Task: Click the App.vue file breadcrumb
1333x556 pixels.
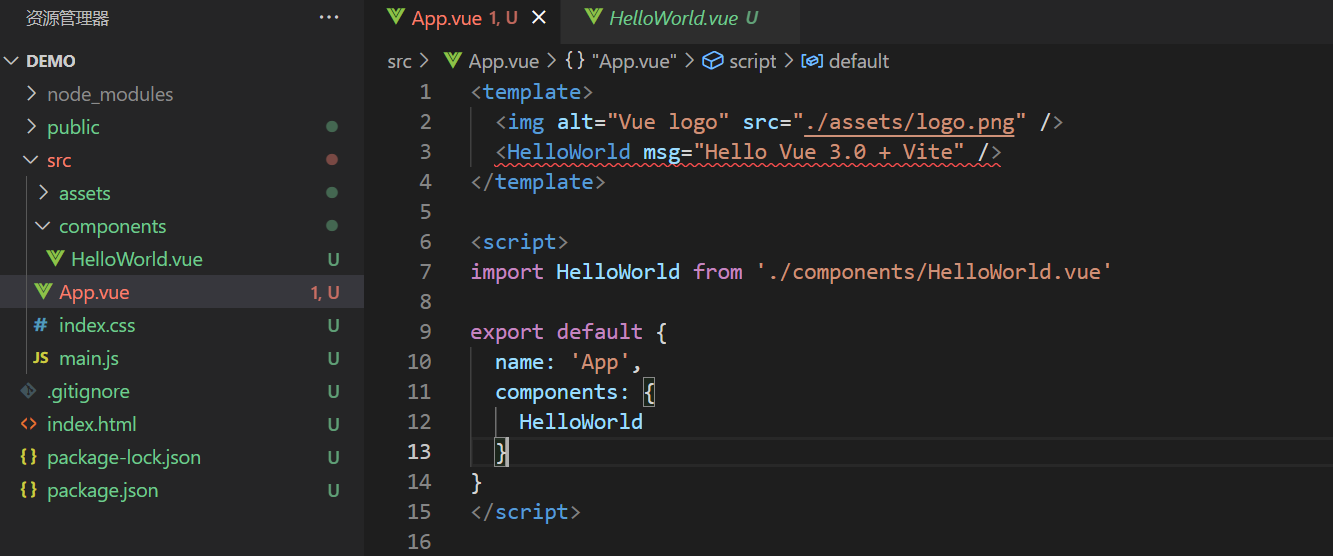Action: pyautogui.click(x=504, y=61)
